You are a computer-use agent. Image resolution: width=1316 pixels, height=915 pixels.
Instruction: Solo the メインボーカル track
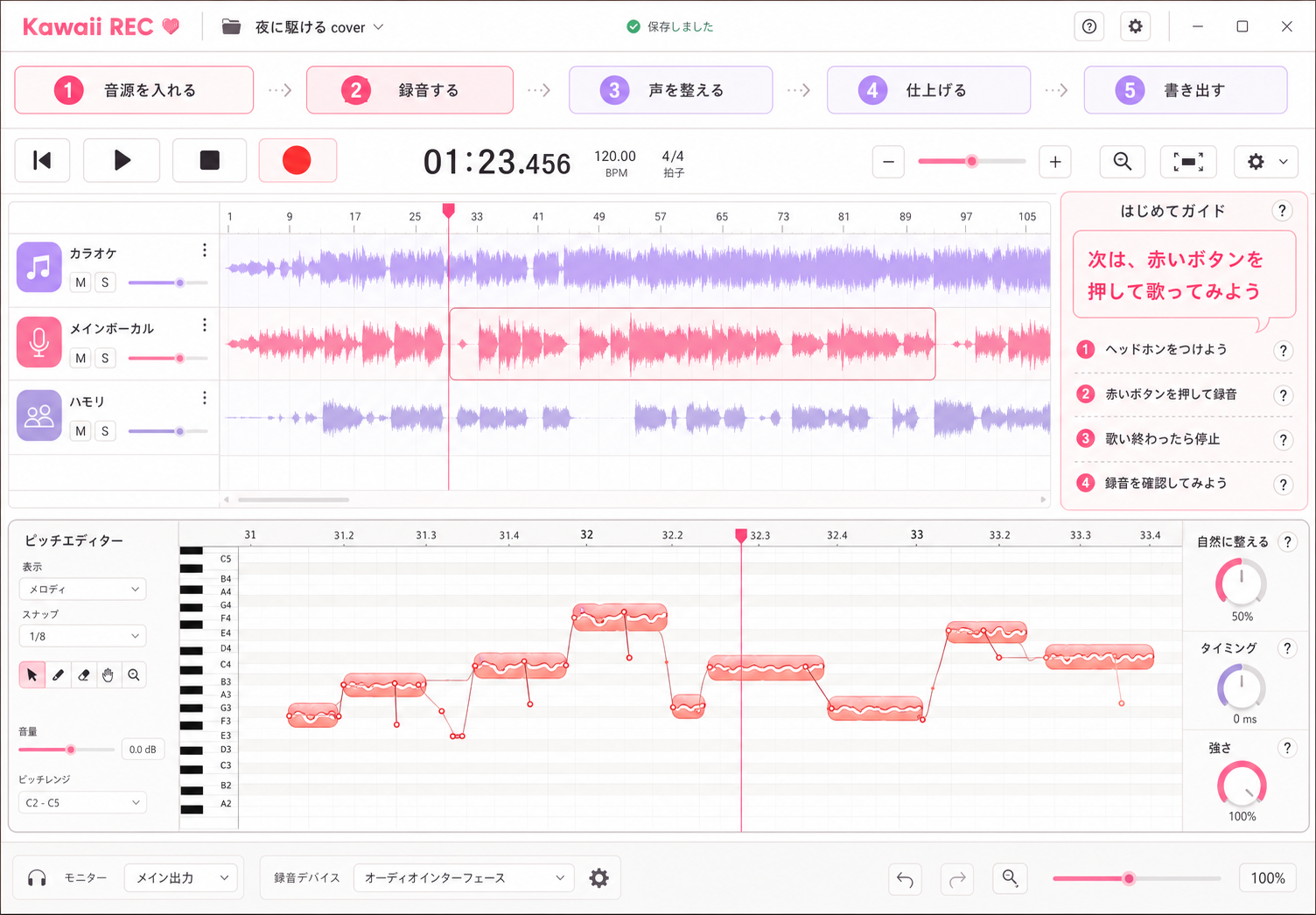point(105,358)
